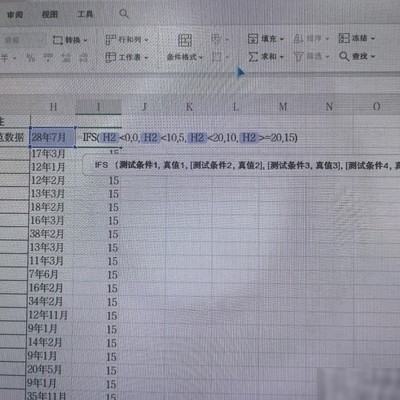This screenshot has width=400, height=400.
Task: Click the 排序 sort button
Action: point(311,39)
